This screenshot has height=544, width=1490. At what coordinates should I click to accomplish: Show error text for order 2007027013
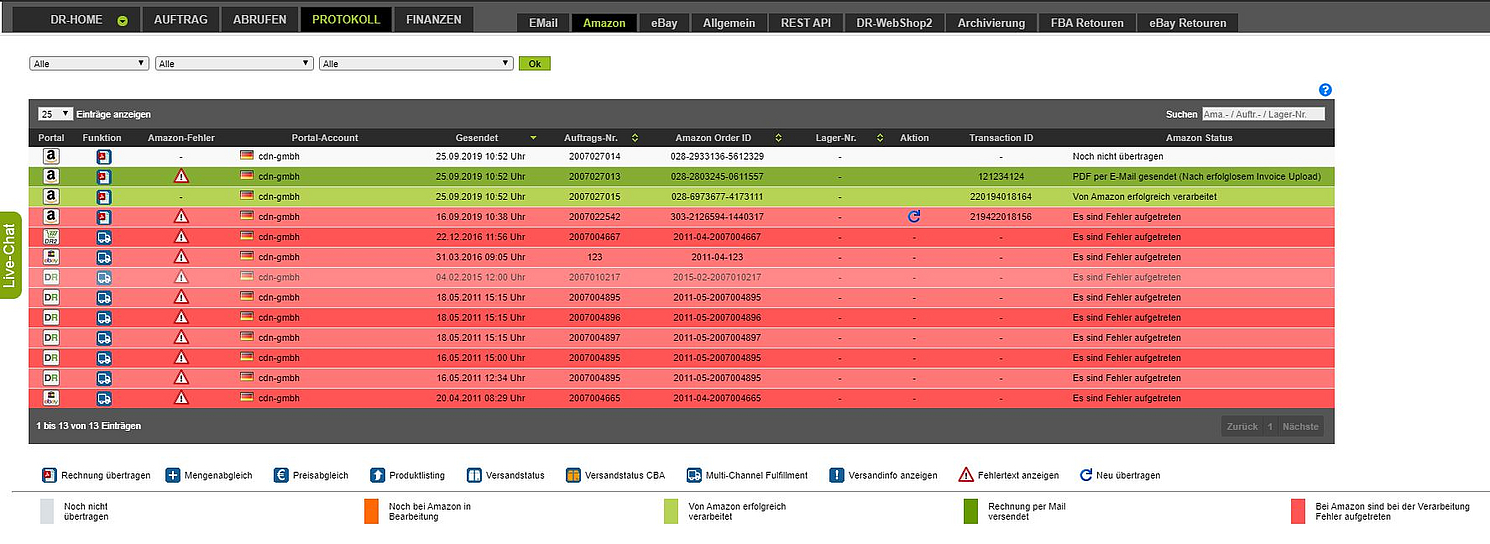point(181,176)
